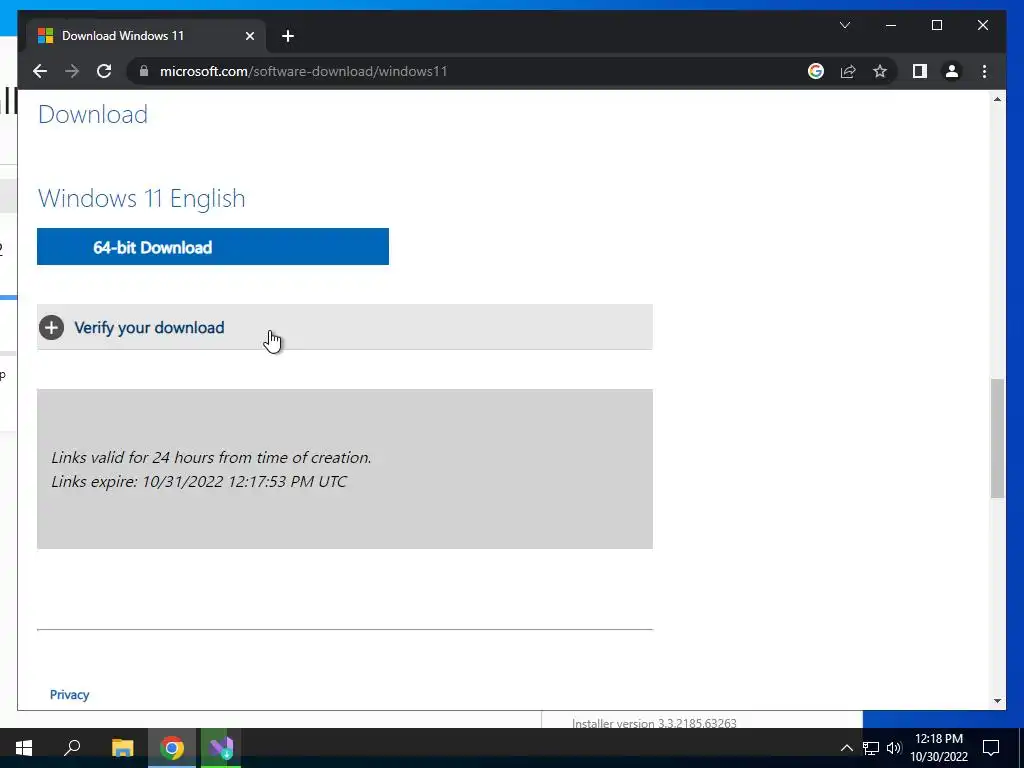Bookmark this page with the star
1024x768 pixels.
tap(880, 71)
